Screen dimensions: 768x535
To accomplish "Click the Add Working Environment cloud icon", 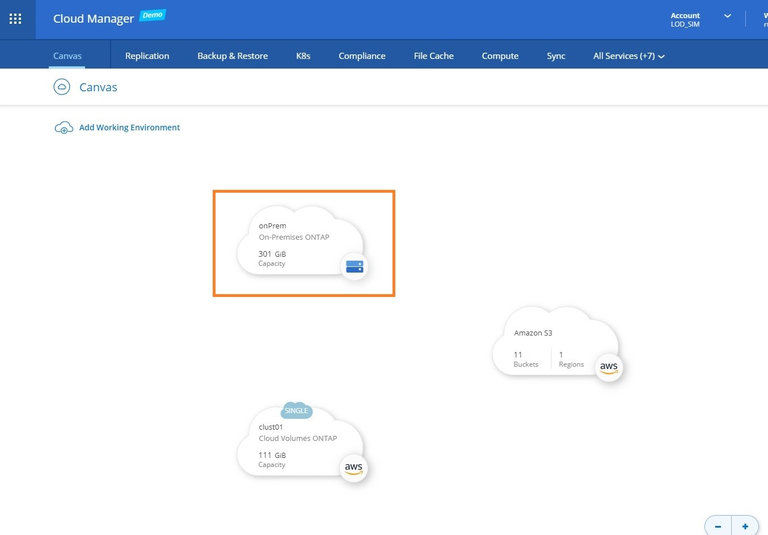I will [x=63, y=128].
